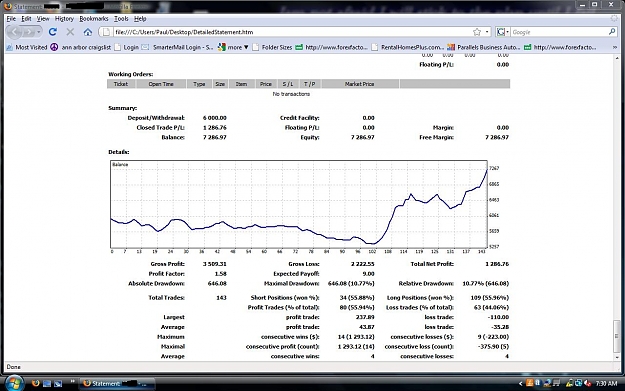
Task: Open the Help menu
Action: click(x=140, y=19)
